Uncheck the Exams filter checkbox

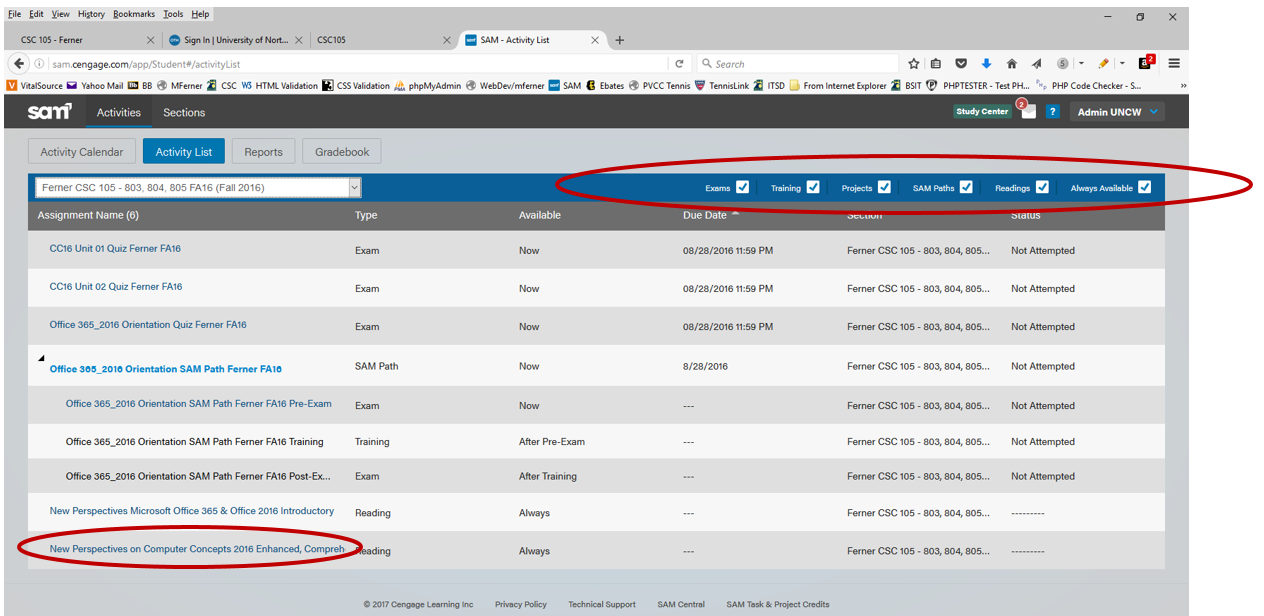[x=742, y=187]
